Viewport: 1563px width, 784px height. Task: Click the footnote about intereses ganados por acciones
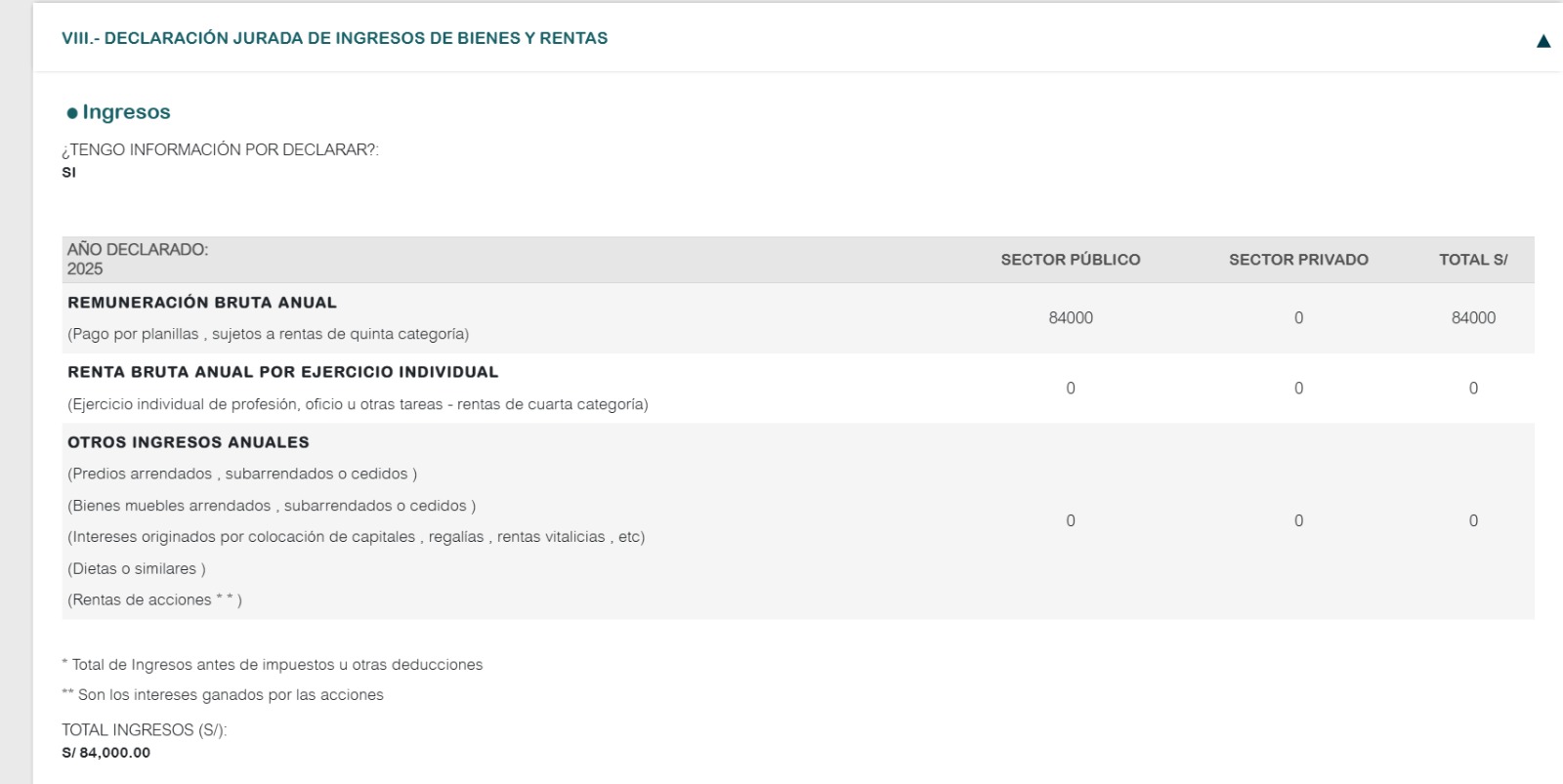point(223,695)
